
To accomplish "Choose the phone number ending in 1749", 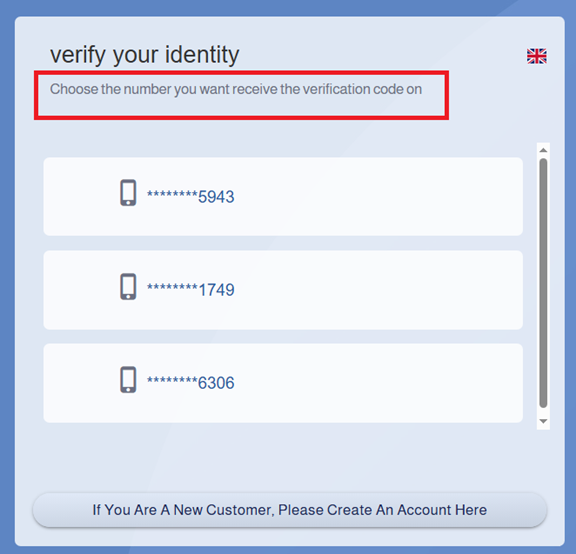I will tap(283, 290).
